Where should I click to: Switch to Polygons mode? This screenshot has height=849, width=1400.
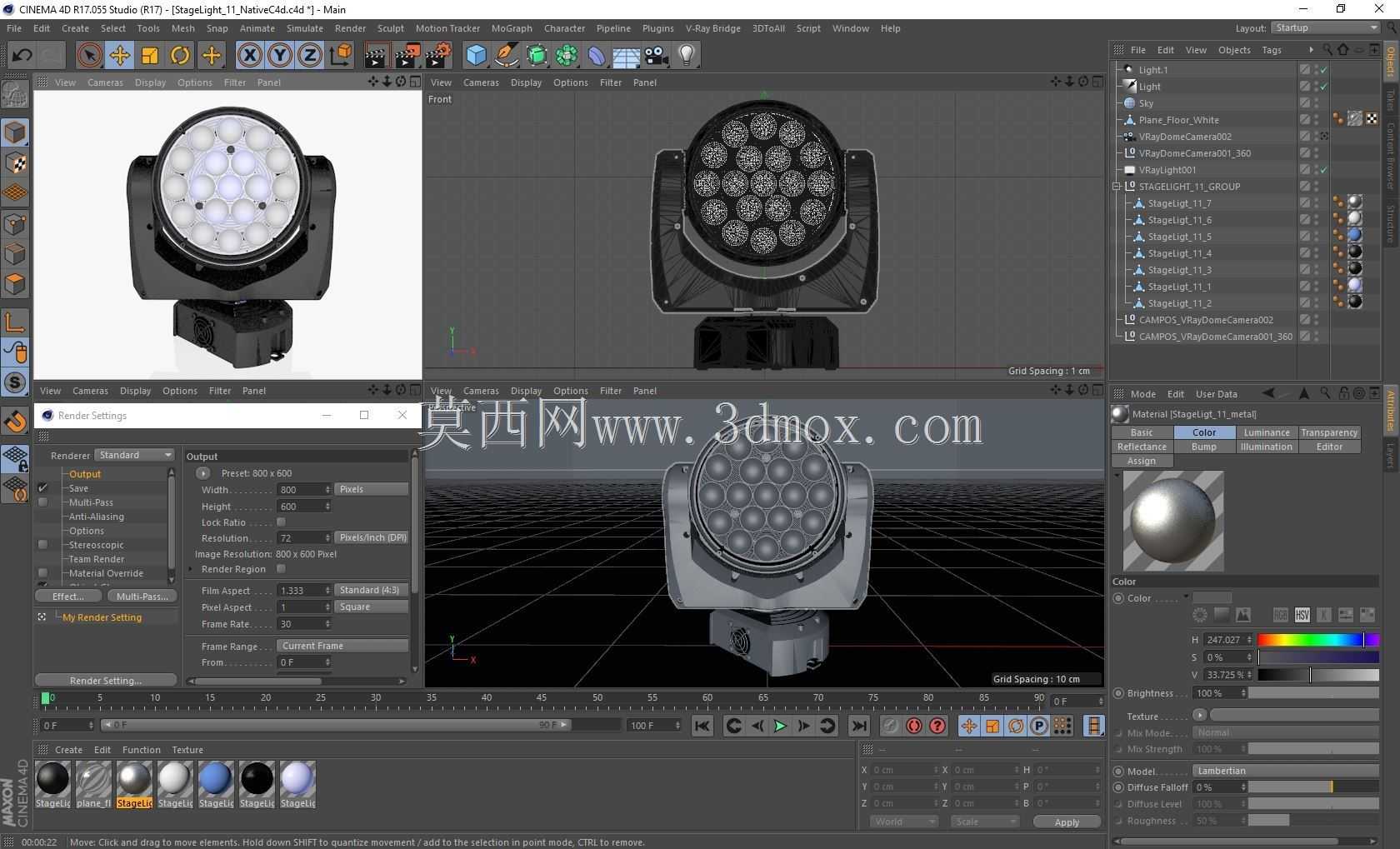pos(15,284)
